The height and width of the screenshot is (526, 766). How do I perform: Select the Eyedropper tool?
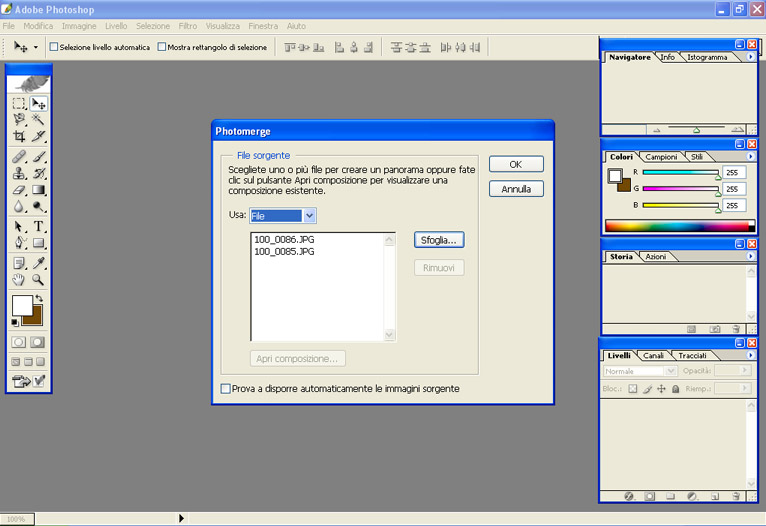[39, 263]
